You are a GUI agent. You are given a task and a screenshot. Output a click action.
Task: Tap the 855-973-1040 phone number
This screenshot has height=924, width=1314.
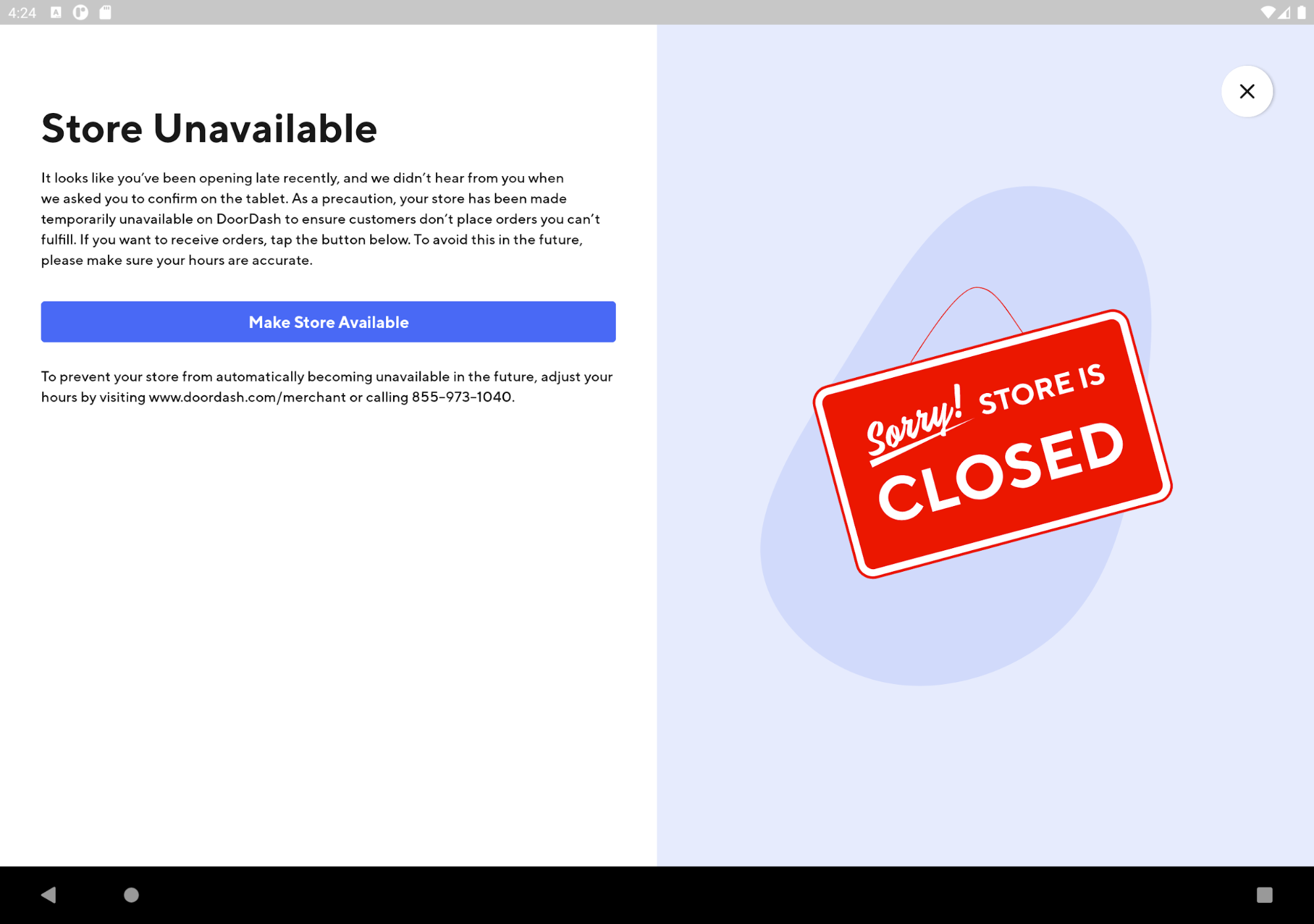click(461, 397)
